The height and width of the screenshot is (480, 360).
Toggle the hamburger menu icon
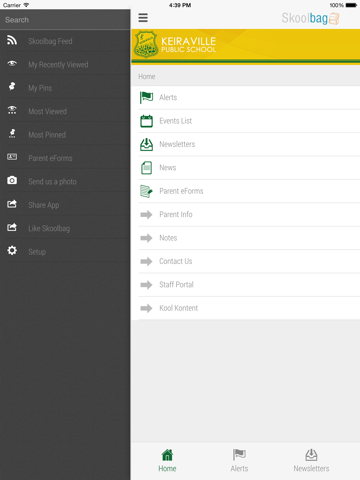(143, 18)
